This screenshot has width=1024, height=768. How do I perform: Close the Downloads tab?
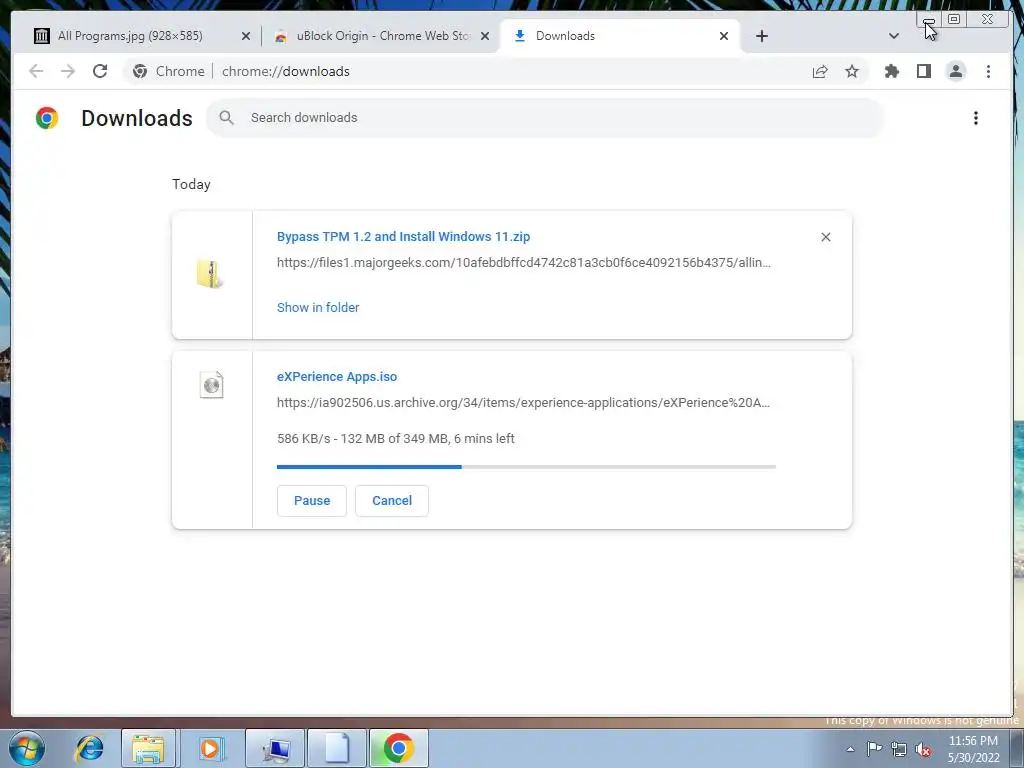724,36
